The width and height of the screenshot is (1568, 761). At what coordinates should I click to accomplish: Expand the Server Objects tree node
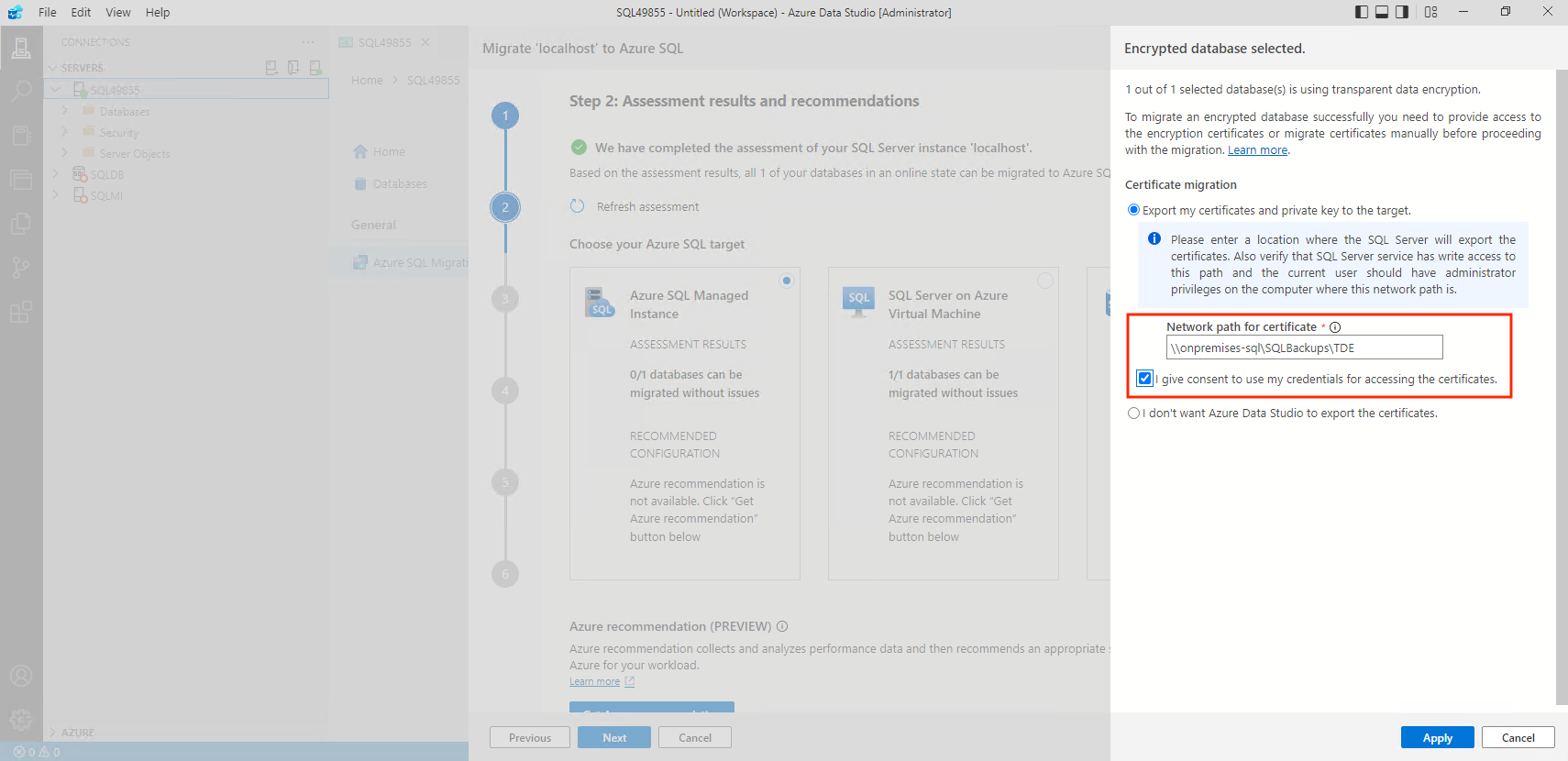(x=64, y=153)
